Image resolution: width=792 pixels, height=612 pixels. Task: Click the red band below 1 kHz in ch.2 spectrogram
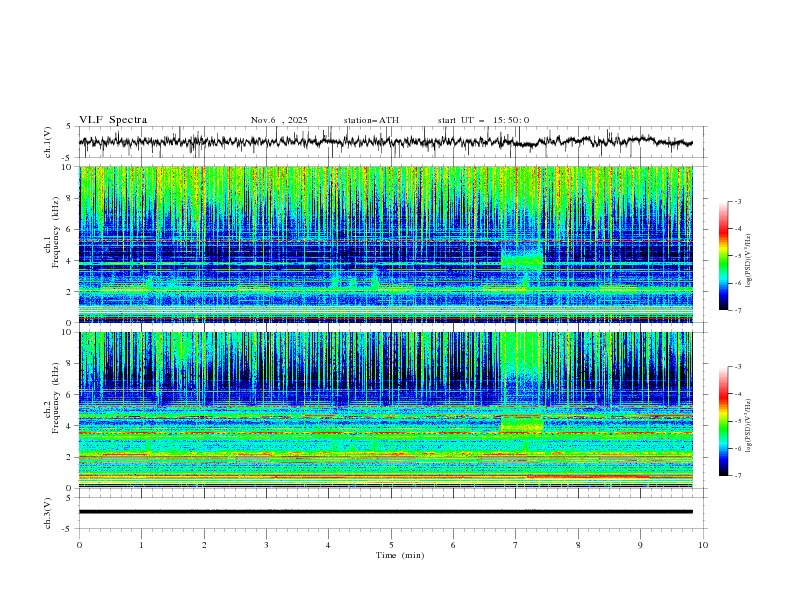pyautogui.click(x=588, y=476)
